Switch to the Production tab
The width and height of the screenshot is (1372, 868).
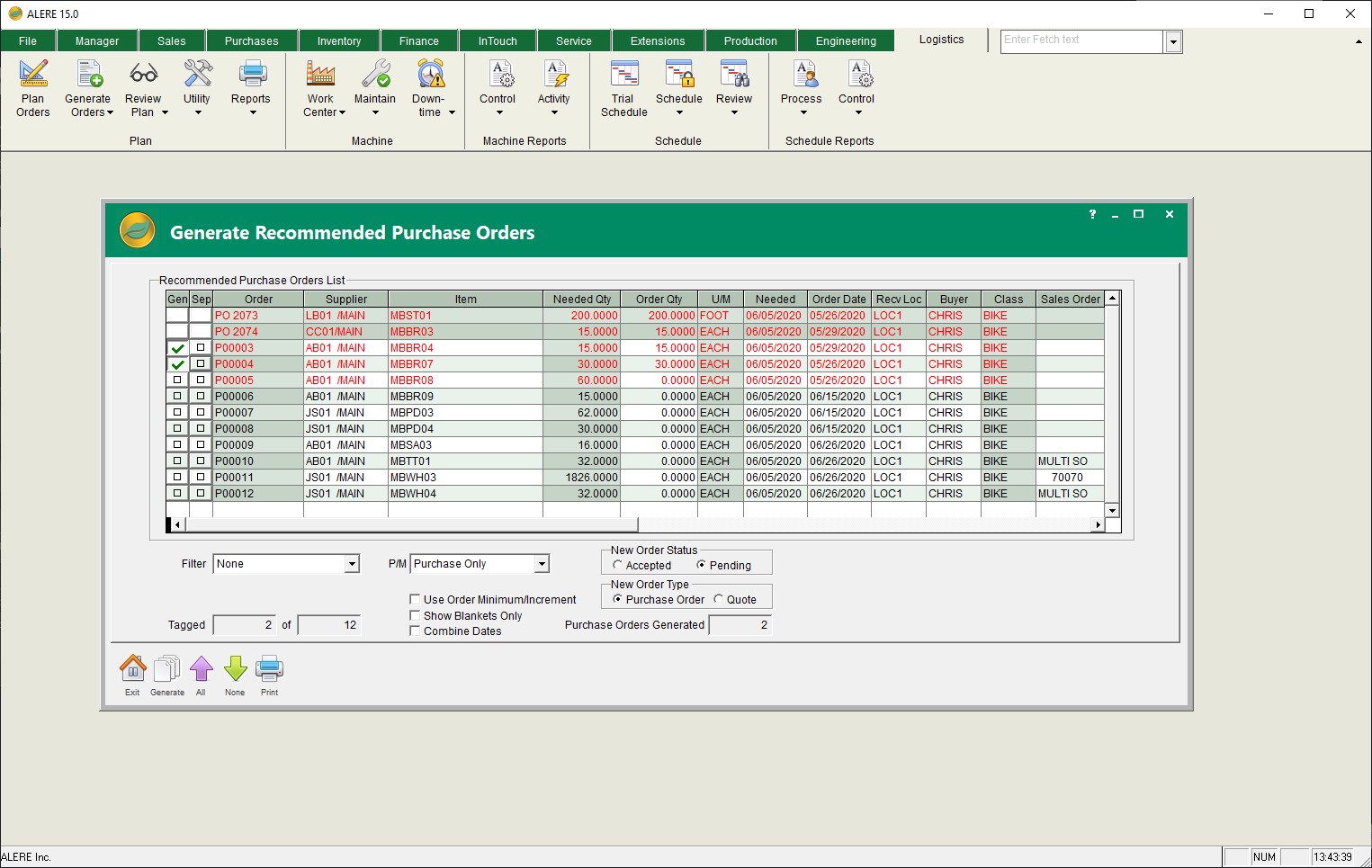coord(750,41)
